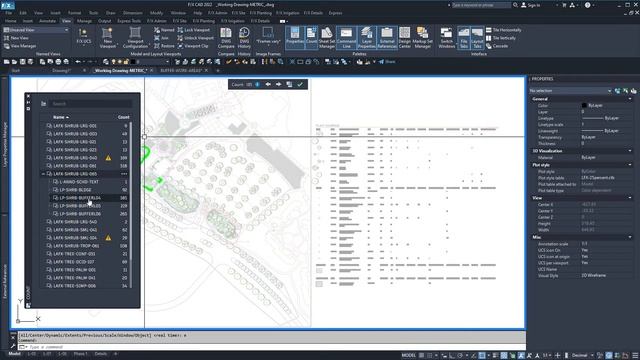Click Lock Viewport in ribbon

click(x=194, y=30)
